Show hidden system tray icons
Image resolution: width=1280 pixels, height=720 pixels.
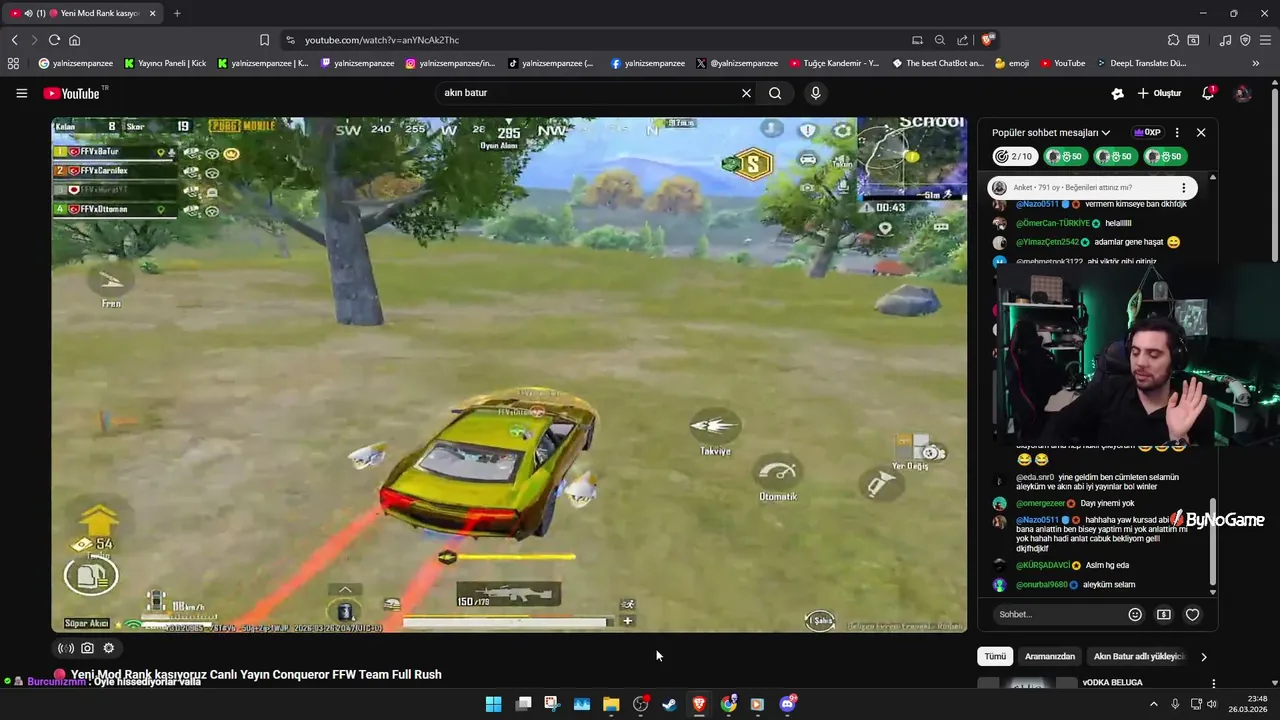pos(1154,704)
